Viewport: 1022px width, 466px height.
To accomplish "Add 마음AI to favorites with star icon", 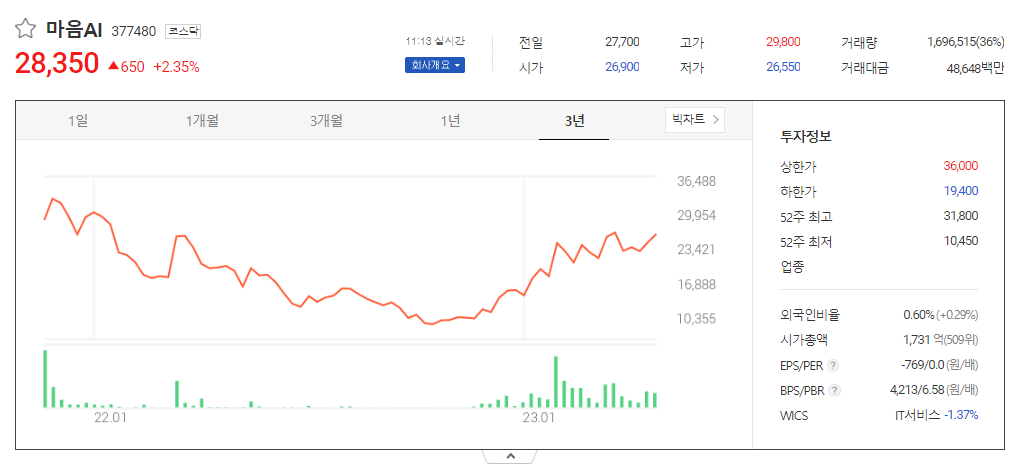I will pos(25,29).
